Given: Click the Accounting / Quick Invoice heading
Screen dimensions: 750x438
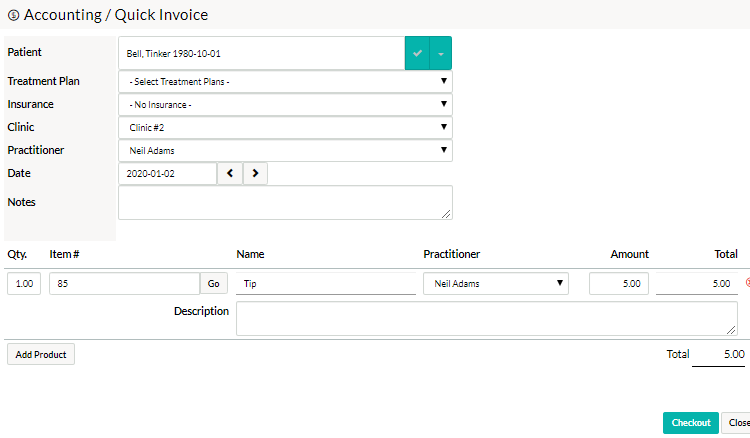Looking at the screenshot, I should 116,15.
